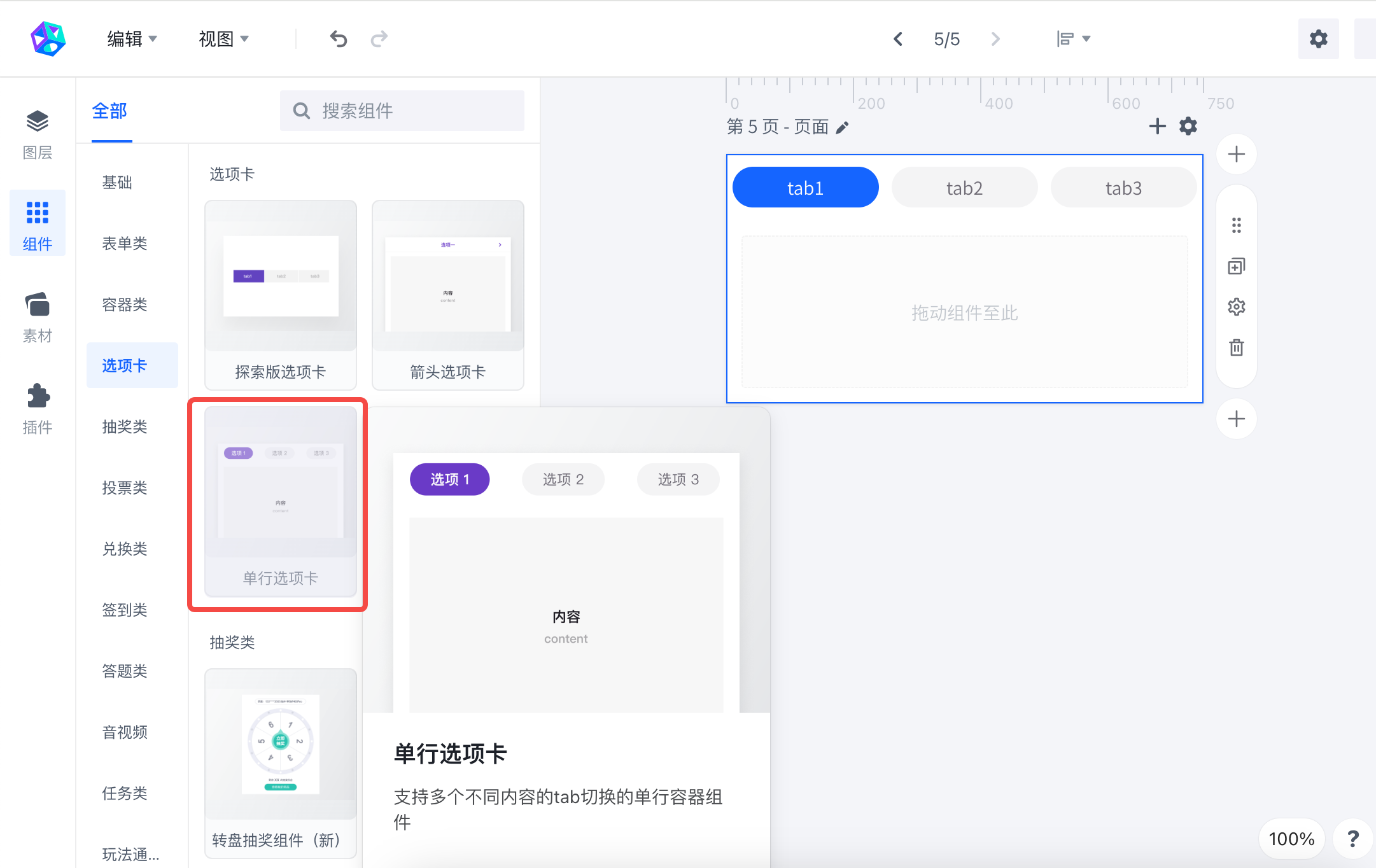Go to previous page arrow

coord(898,39)
